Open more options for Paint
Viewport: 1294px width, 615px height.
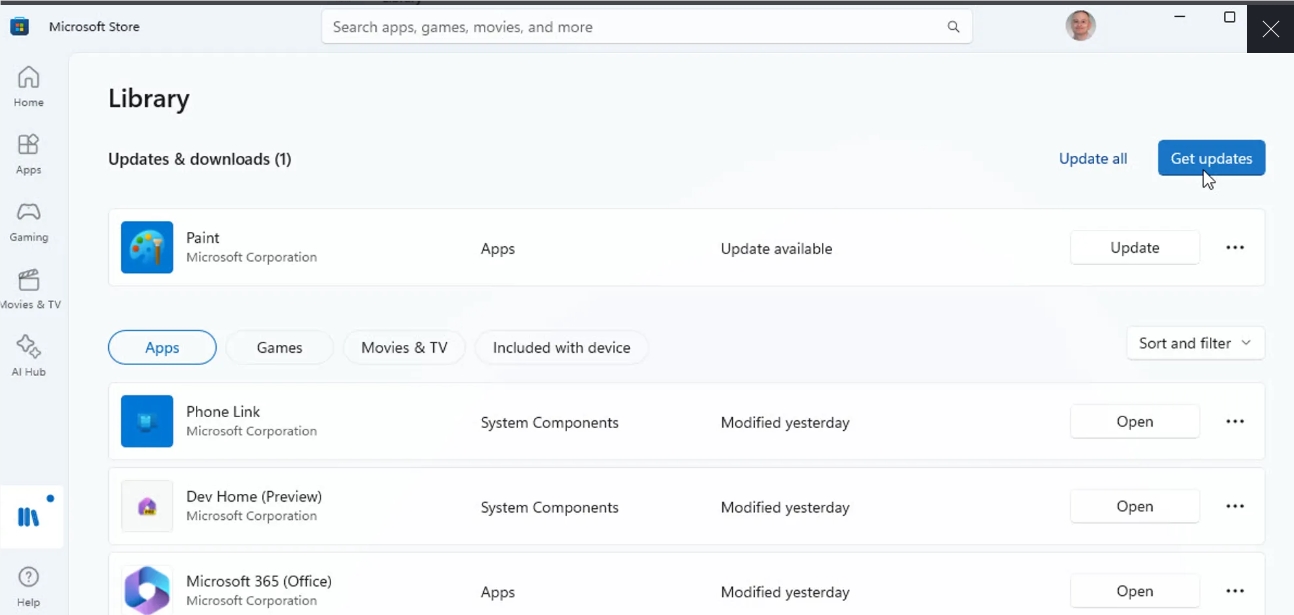[1235, 247]
